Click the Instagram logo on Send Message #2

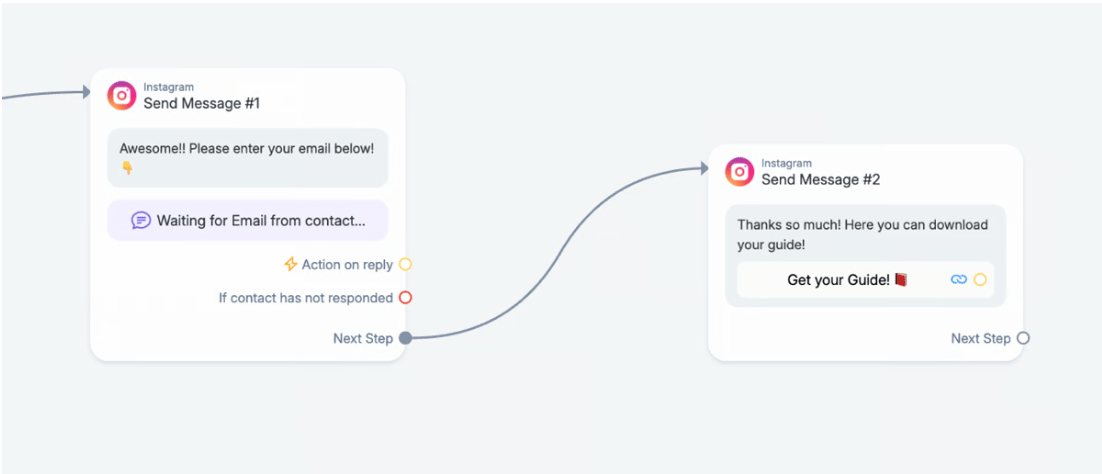tap(739, 172)
